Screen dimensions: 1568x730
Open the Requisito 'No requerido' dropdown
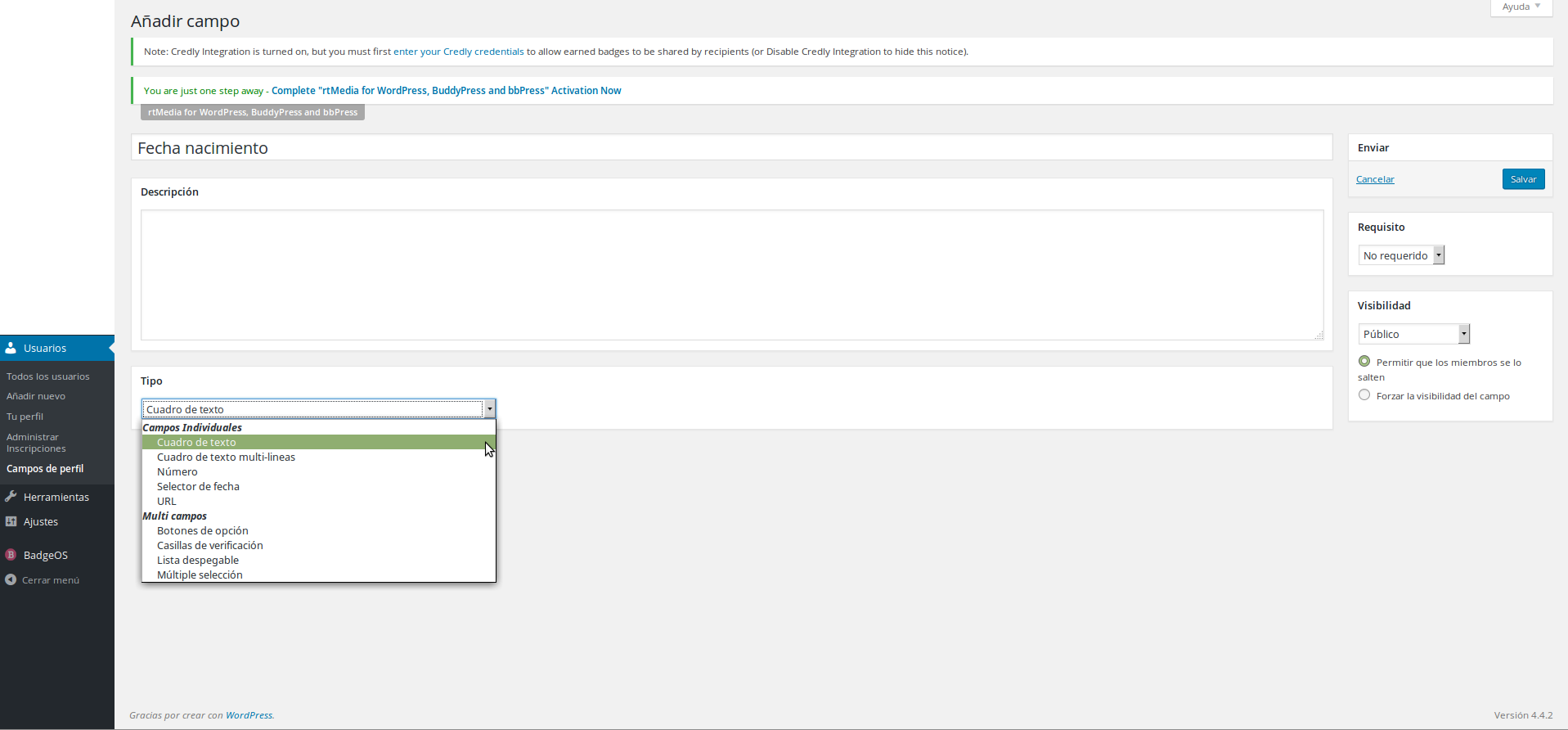tap(1401, 255)
